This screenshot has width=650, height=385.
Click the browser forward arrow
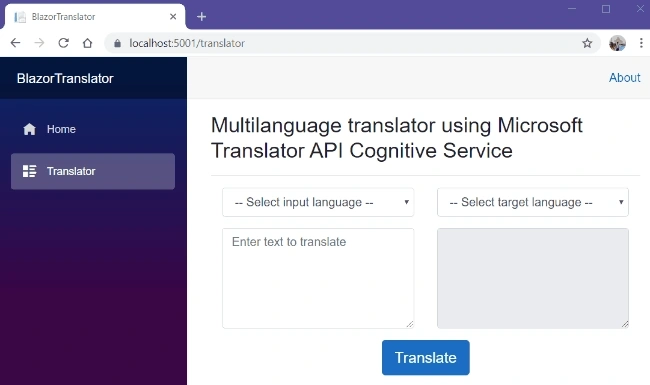(39, 43)
